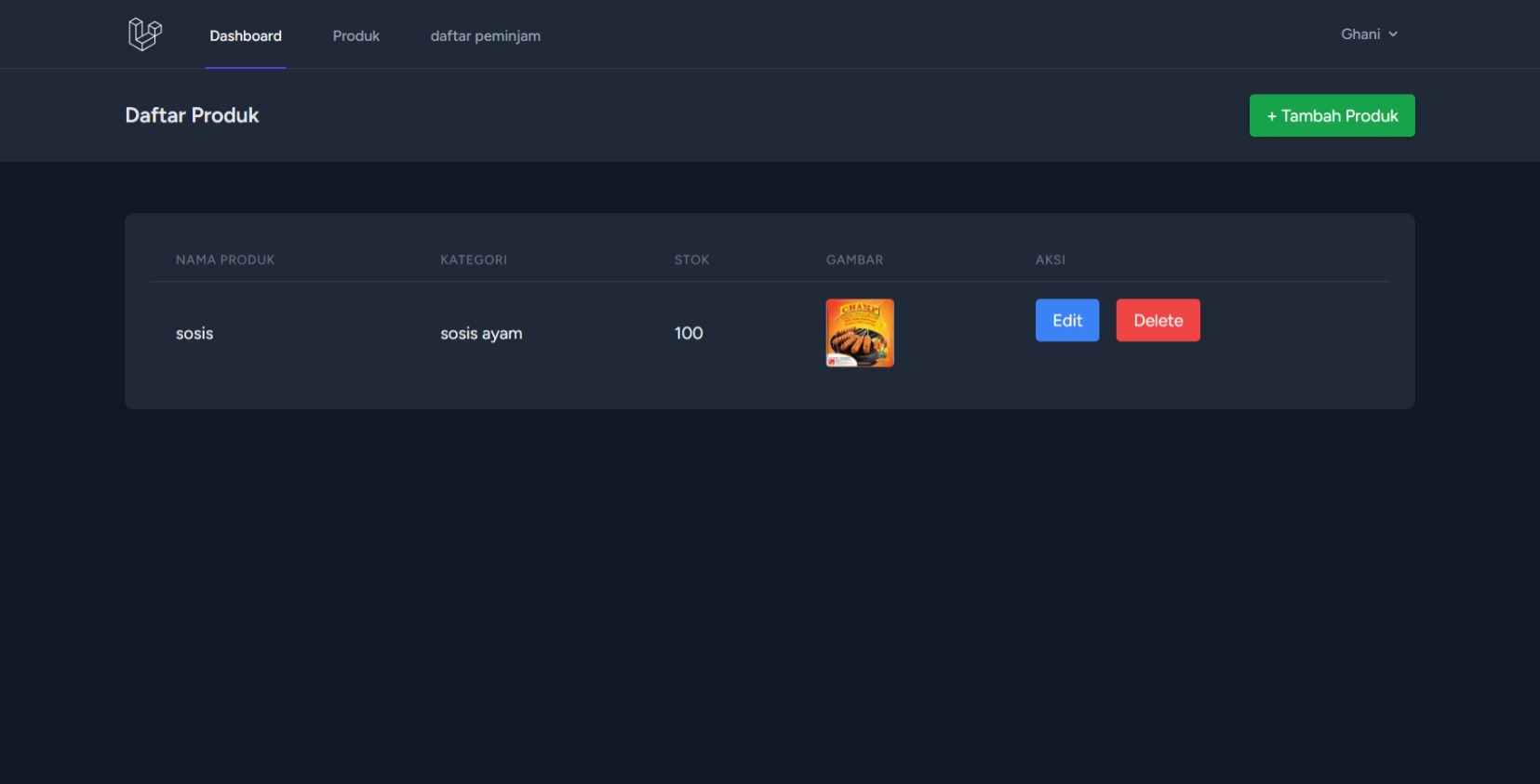Click the Tambah Produk button
Screen dimensions: 1540x784
click(x=1332, y=115)
